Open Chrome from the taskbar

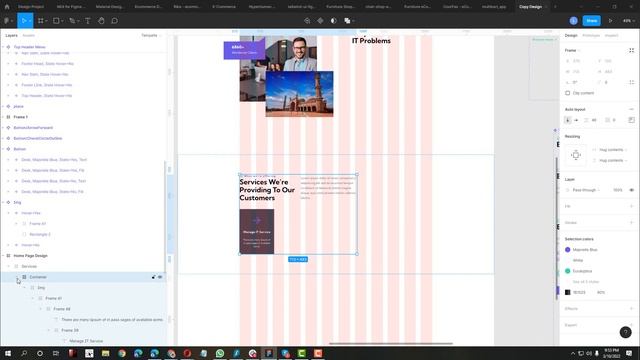point(122,353)
